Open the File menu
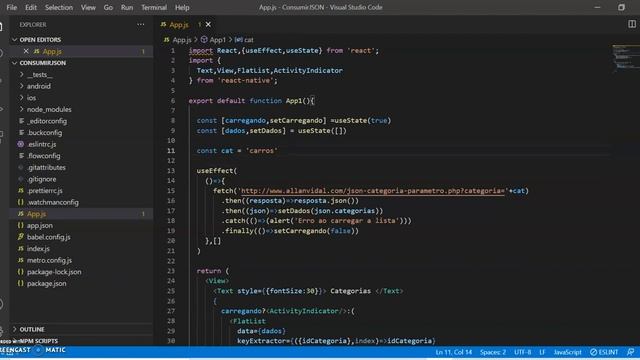 (11, 7)
